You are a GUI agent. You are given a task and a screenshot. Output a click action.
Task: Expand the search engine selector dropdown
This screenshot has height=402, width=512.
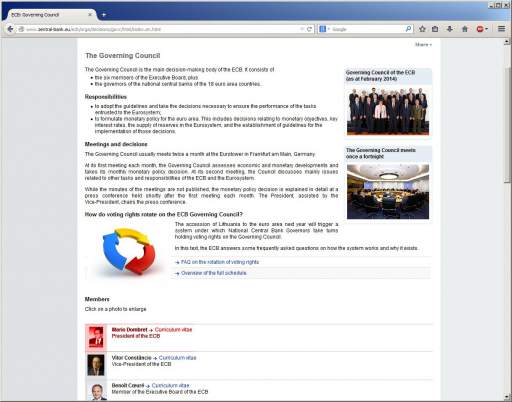[x=324, y=29]
